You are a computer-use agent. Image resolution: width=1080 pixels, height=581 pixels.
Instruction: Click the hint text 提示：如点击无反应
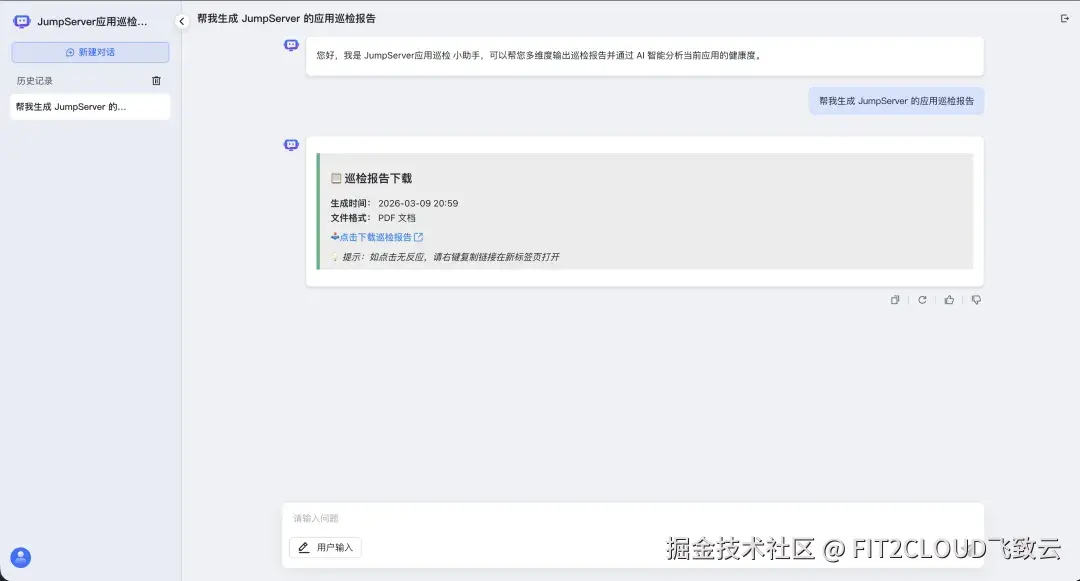450,257
